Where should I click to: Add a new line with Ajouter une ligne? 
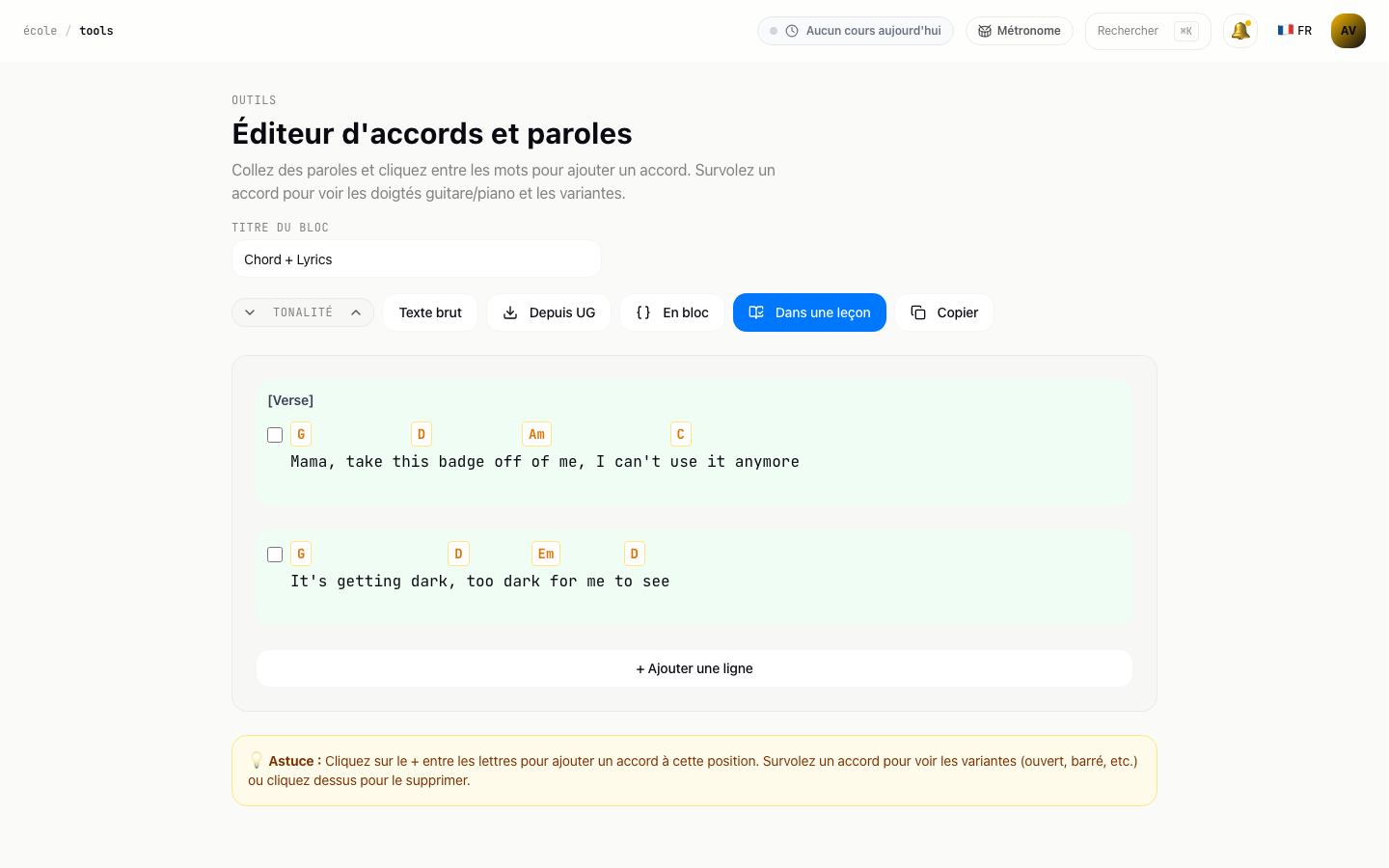coord(694,668)
